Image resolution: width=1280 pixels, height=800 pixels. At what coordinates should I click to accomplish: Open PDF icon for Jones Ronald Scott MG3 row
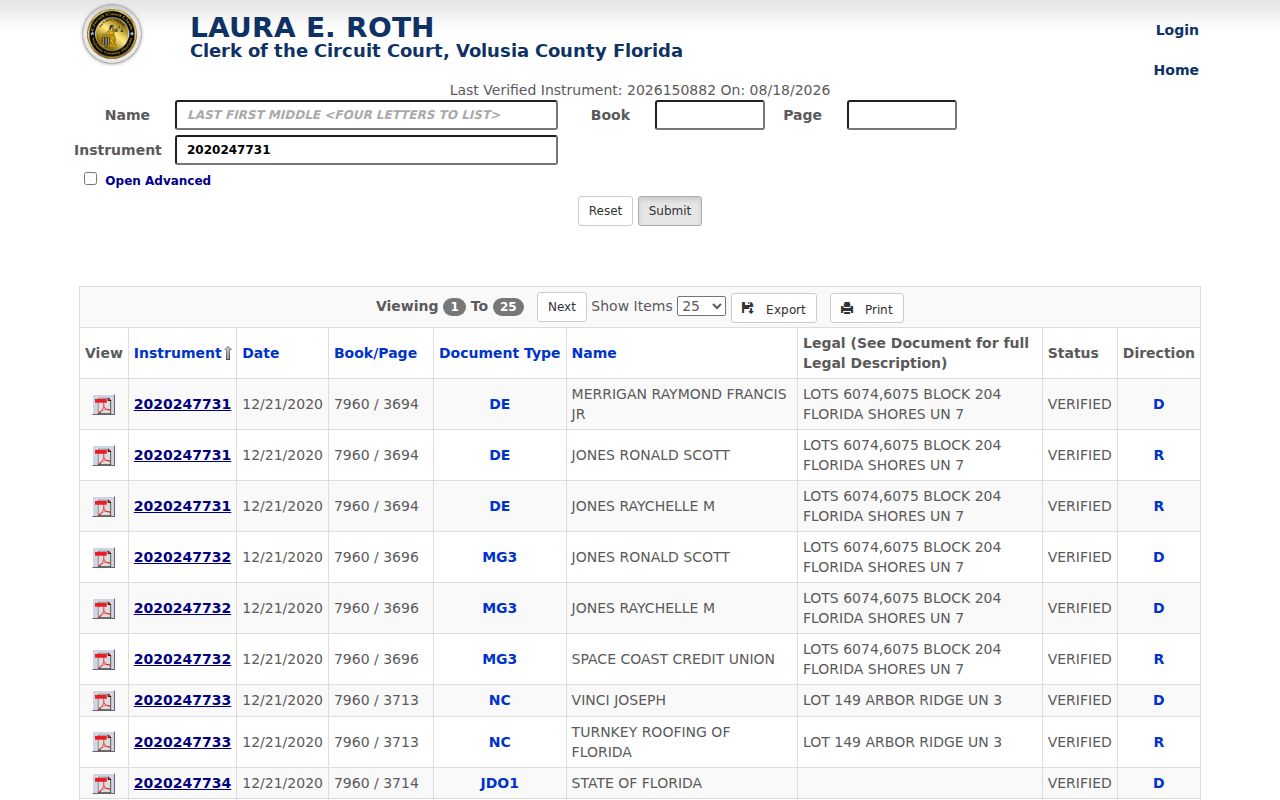point(104,558)
